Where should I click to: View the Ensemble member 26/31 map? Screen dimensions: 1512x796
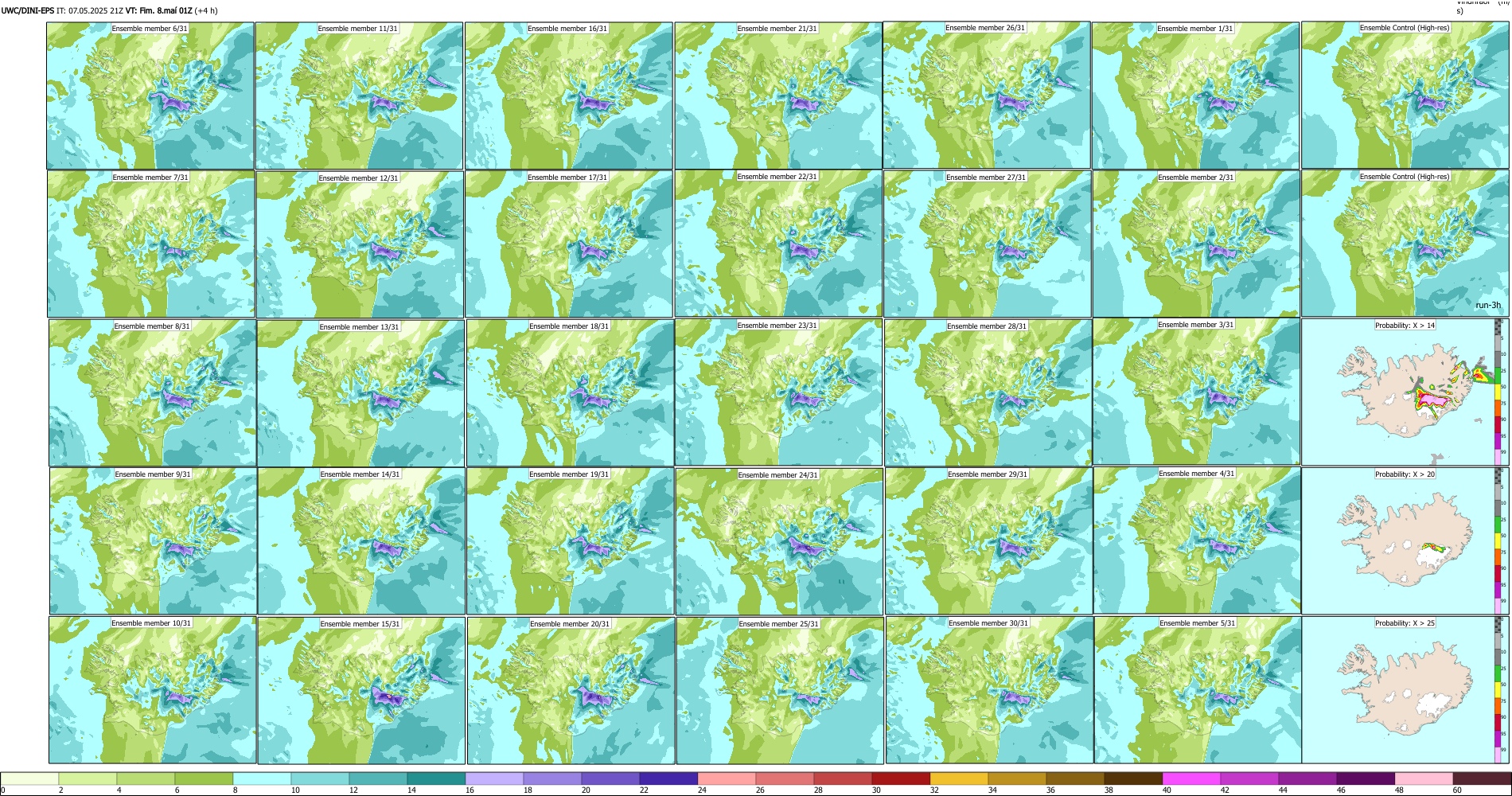pyautogui.click(x=987, y=95)
